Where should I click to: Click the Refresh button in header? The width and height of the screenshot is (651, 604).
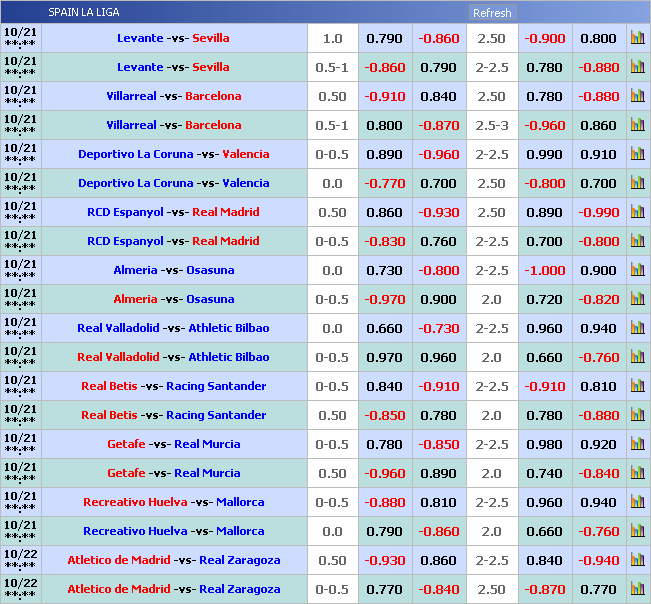tap(492, 13)
